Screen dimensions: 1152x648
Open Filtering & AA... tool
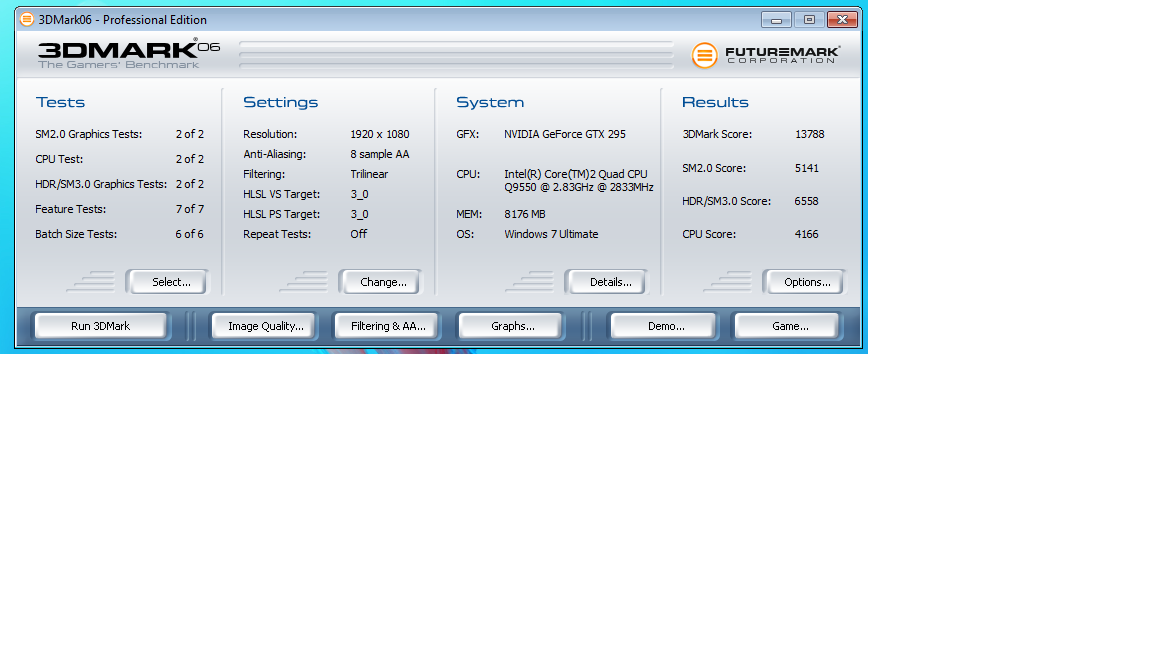[388, 326]
